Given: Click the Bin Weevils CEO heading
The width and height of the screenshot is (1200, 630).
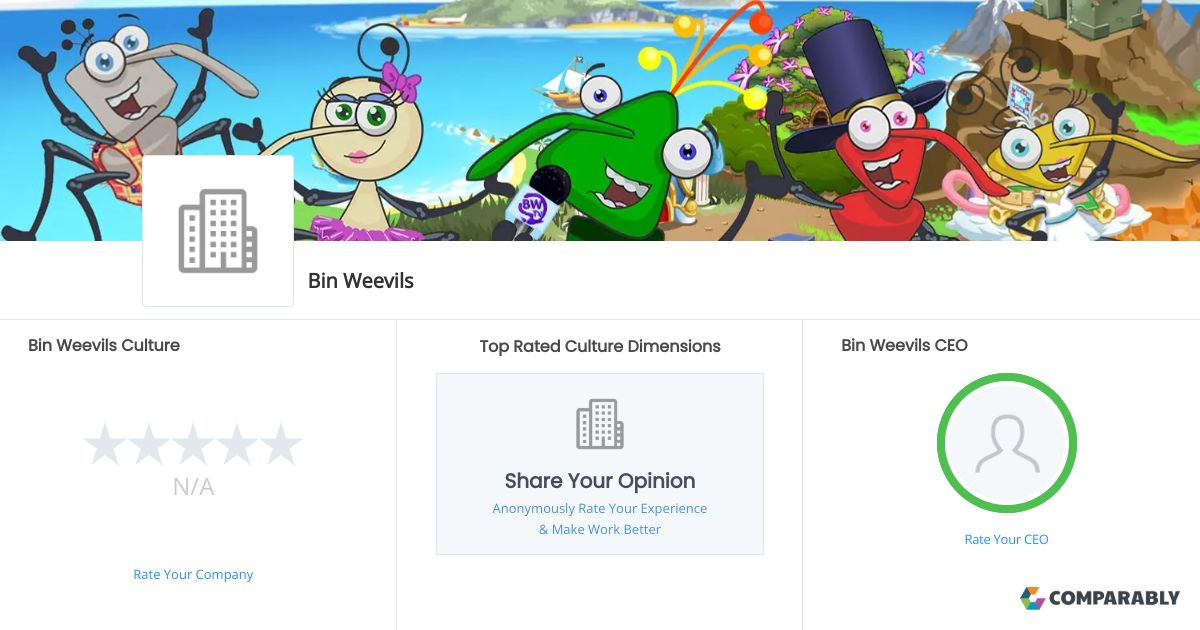Looking at the screenshot, I should pos(905,345).
